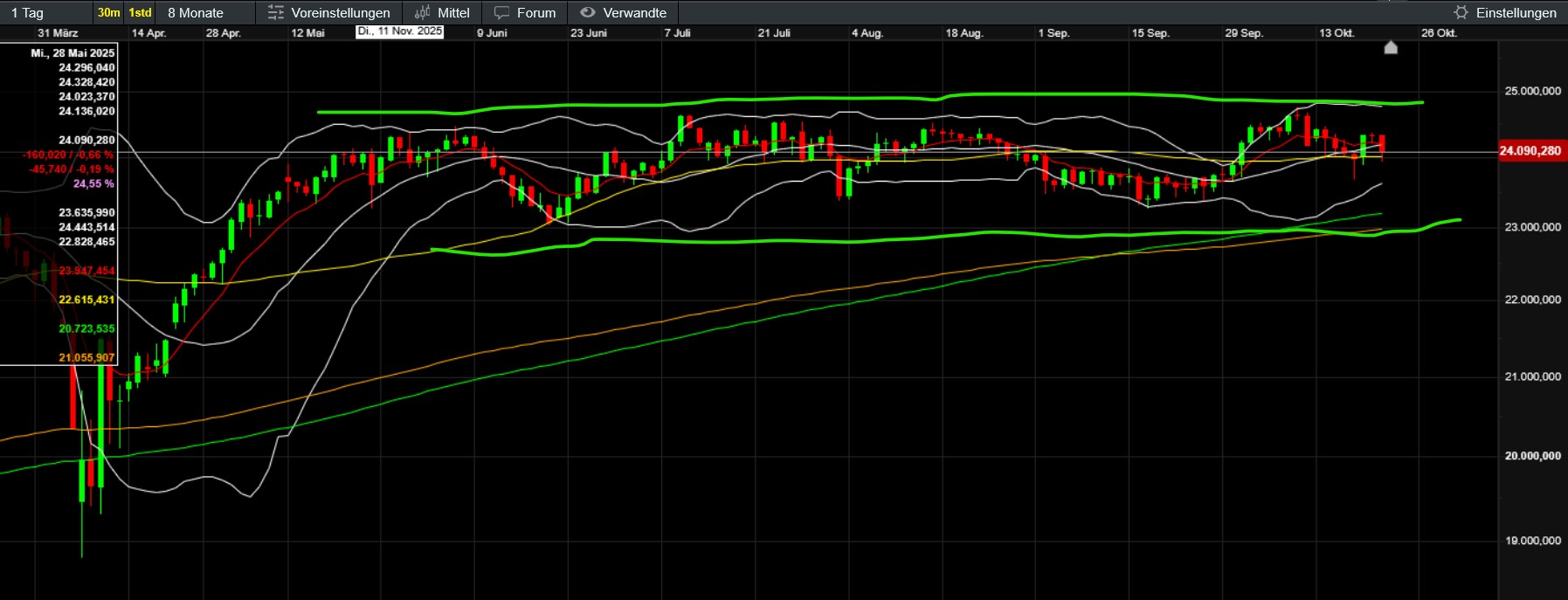Open the Forum tab
1568x600 pixels.
tap(535, 12)
